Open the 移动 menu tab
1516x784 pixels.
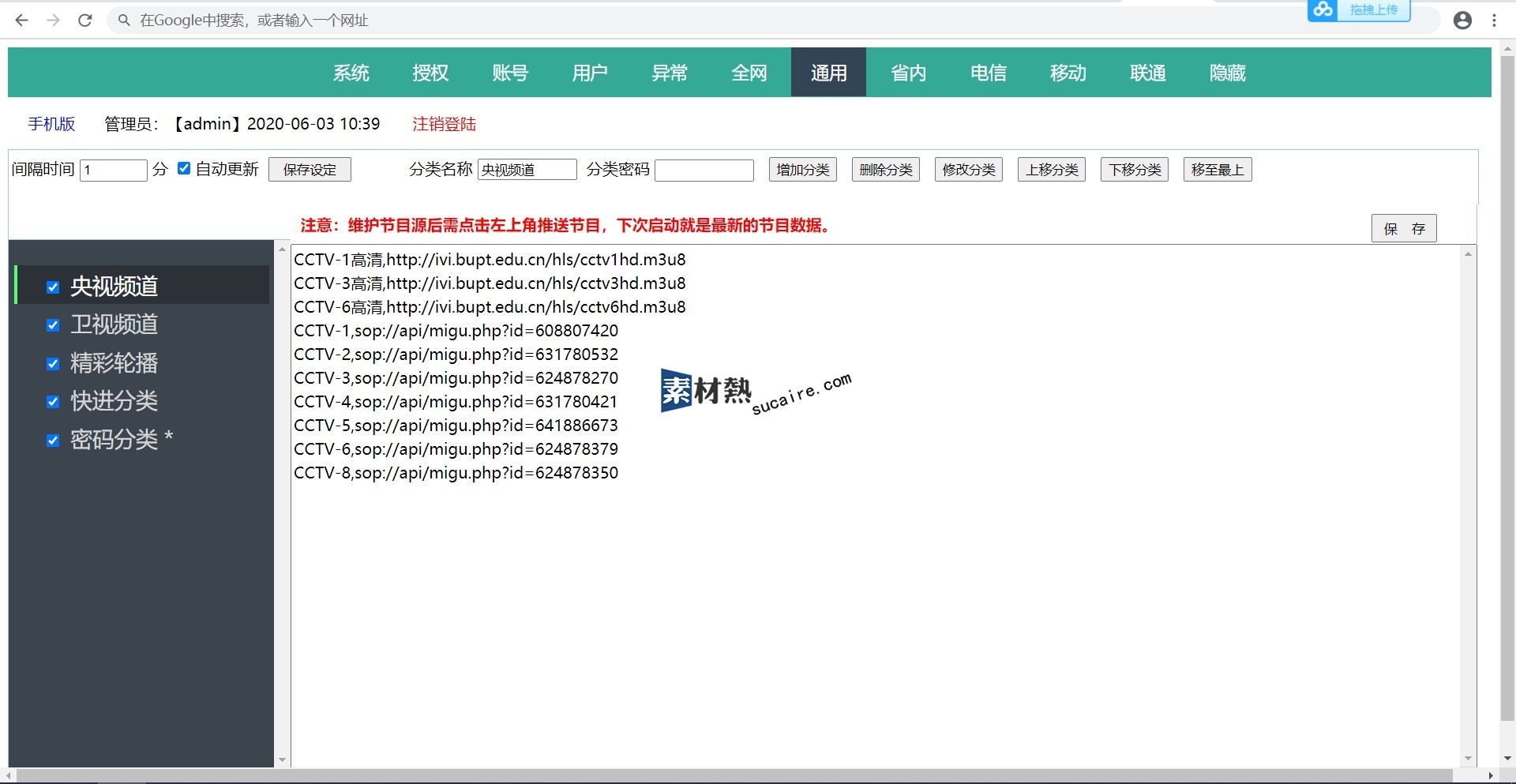click(x=1068, y=73)
